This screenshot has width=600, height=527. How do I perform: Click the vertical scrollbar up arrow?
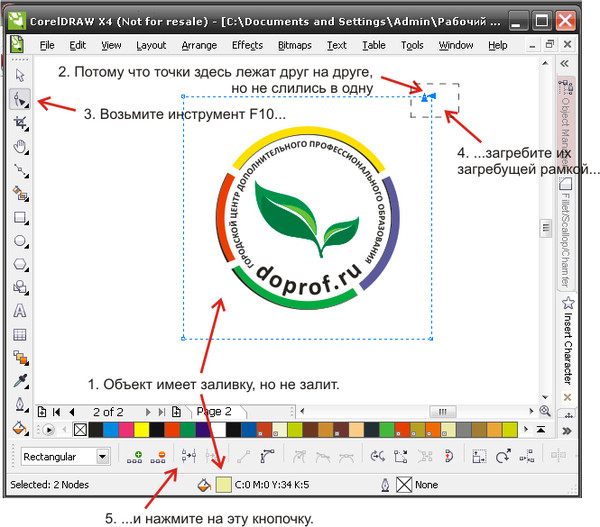[x=545, y=64]
